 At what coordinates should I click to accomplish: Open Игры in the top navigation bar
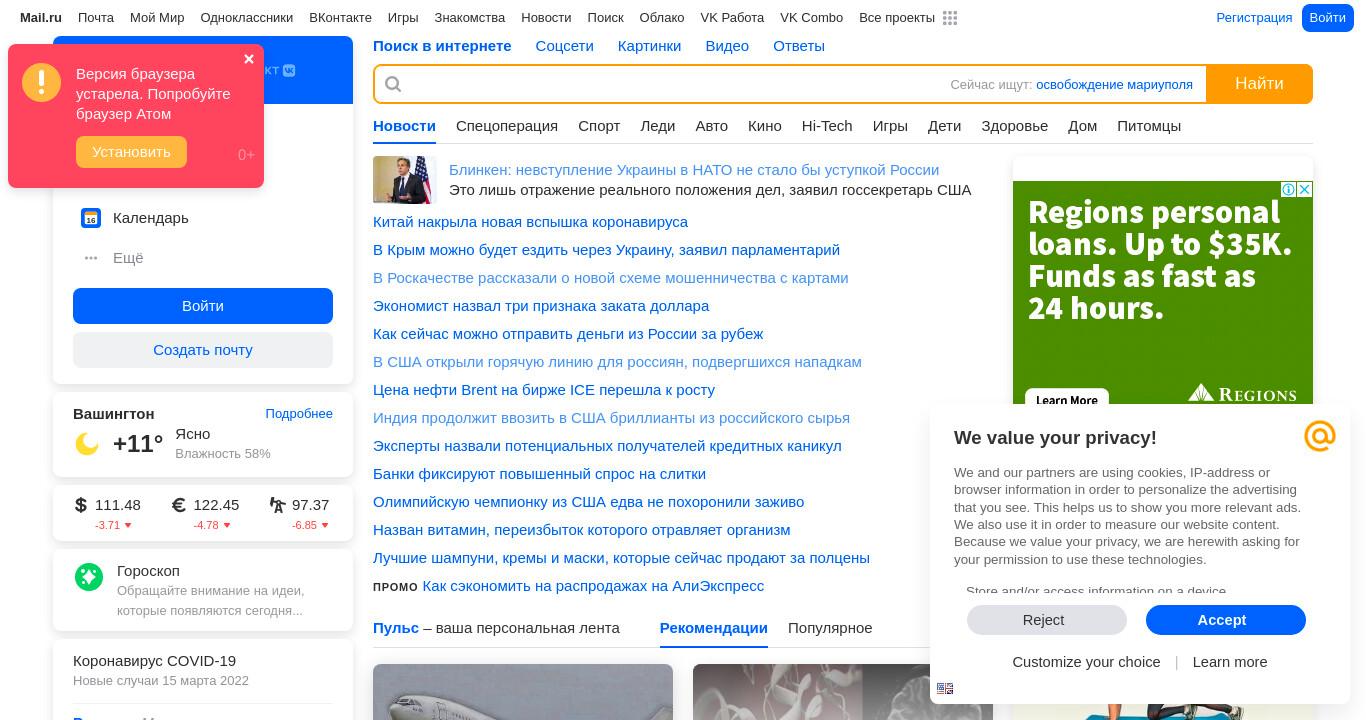(x=403, y=18)
